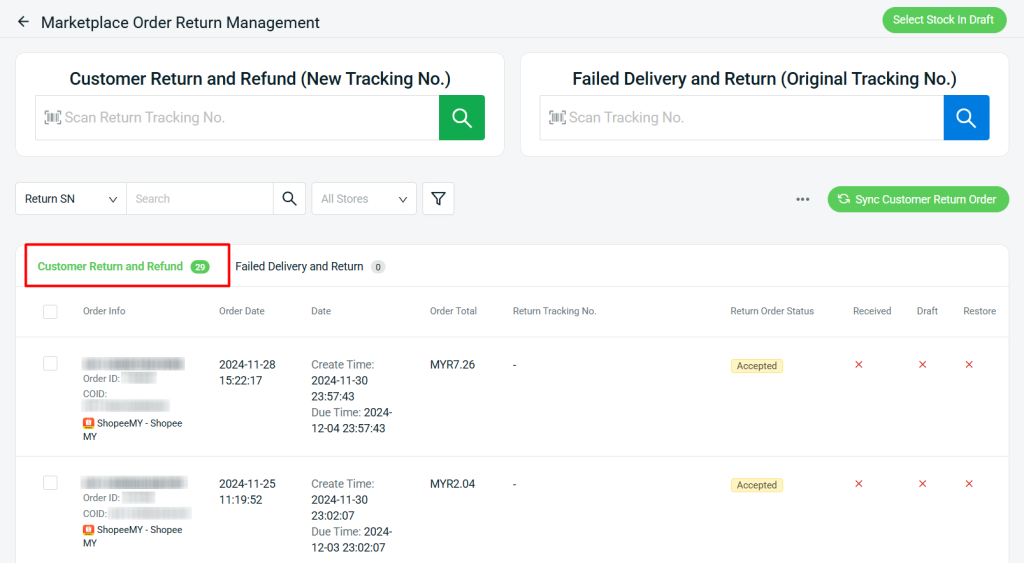Click the back arrow beside the page title
The width and height of the screenshot is (1024, 563).
coord(23,22)
